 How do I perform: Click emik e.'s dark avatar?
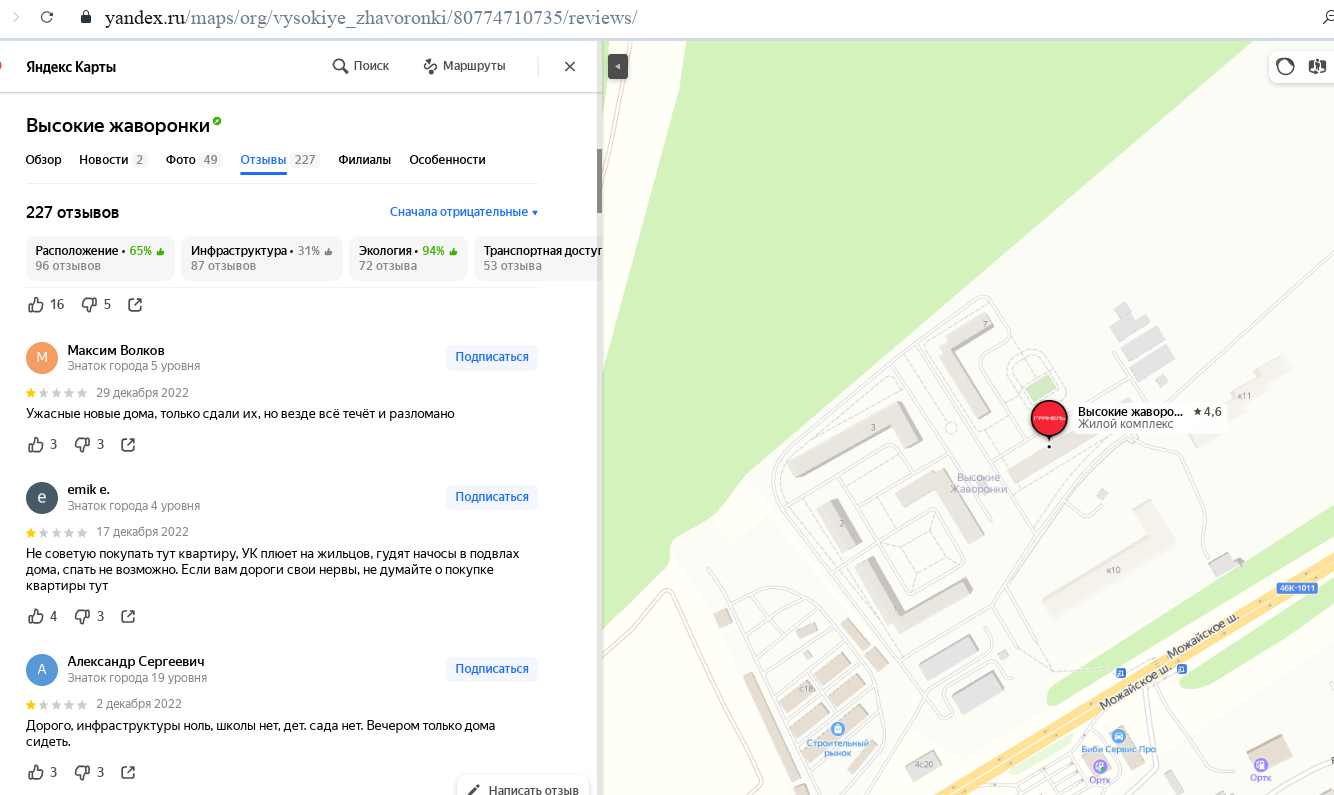point(42,497)
